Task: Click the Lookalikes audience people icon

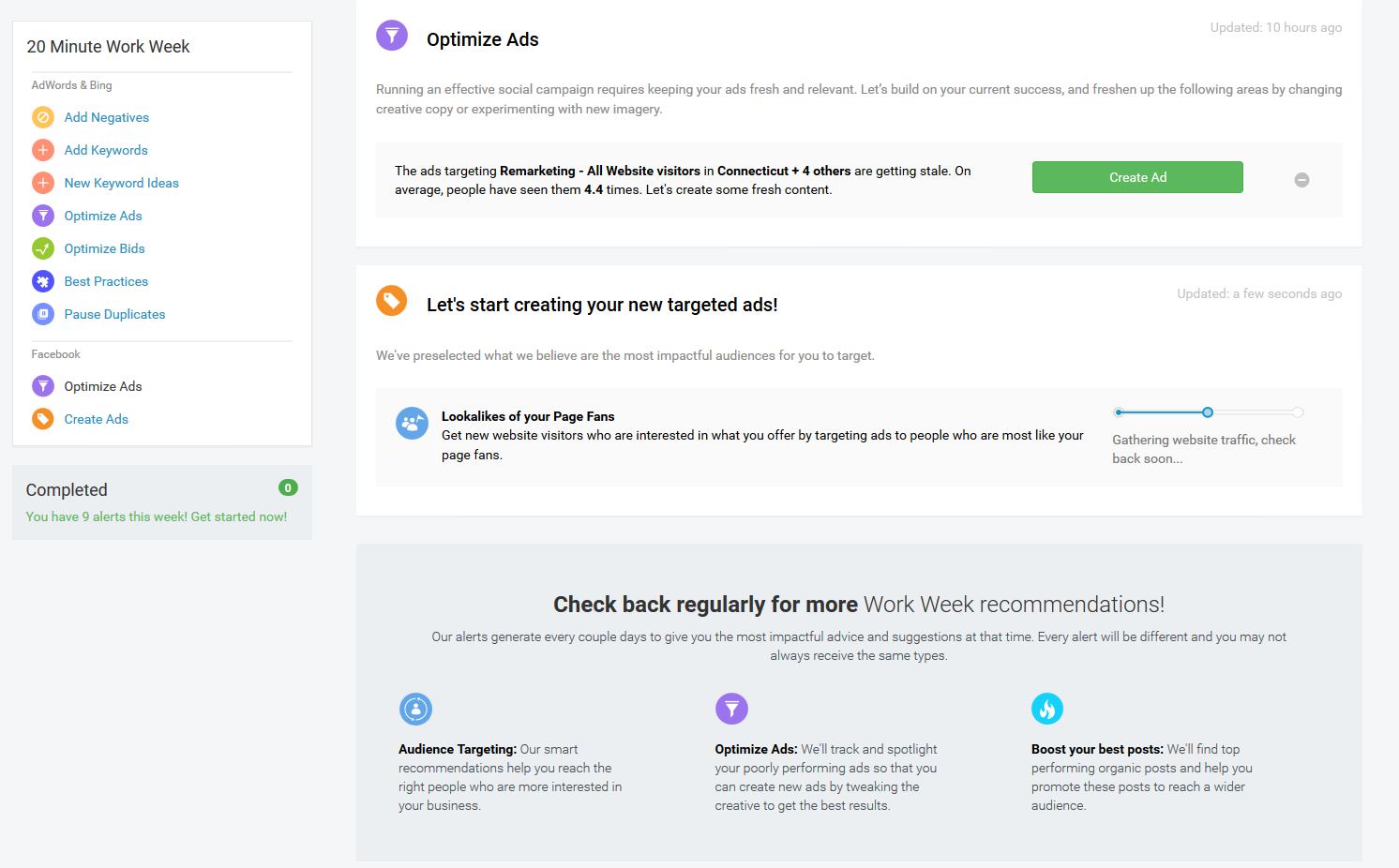Action: [412, 424]
